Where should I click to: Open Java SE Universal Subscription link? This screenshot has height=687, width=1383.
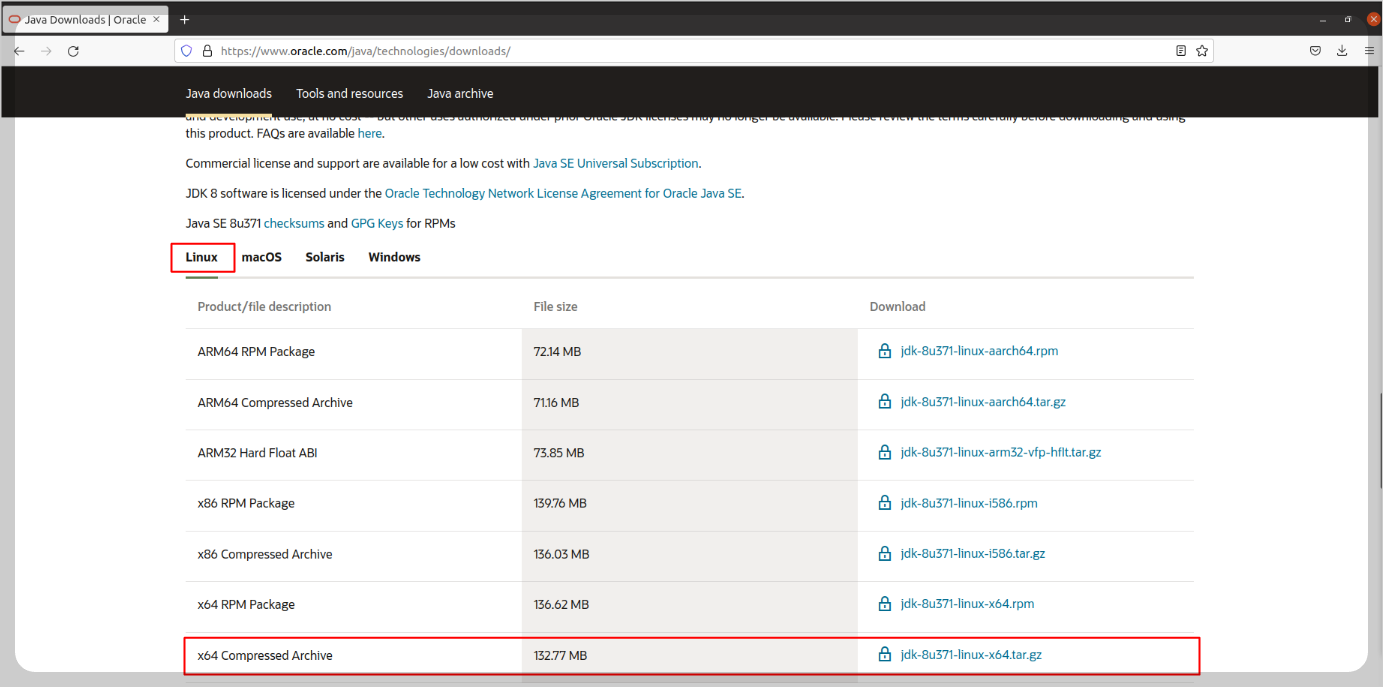616,163
